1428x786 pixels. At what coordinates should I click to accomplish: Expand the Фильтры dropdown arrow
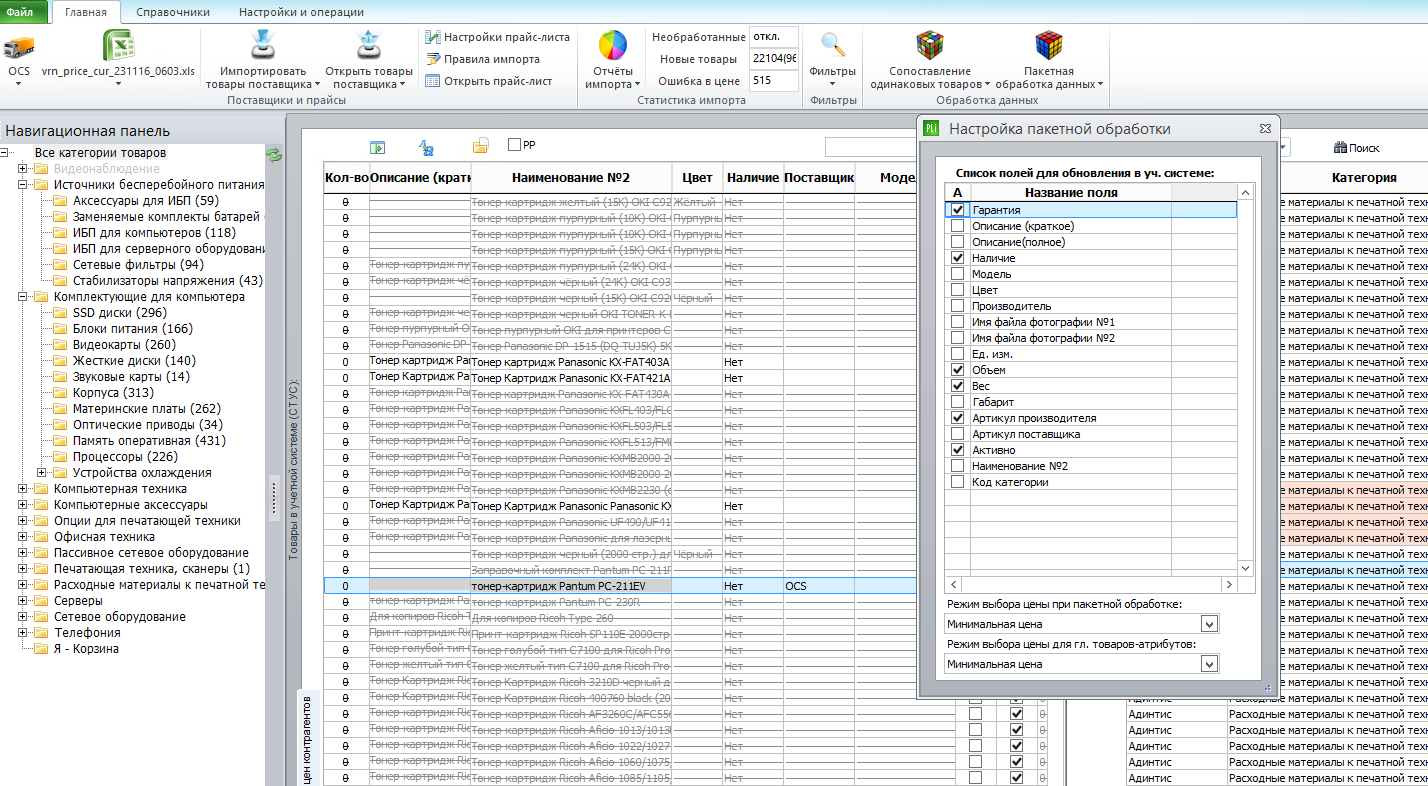point(833,84)
